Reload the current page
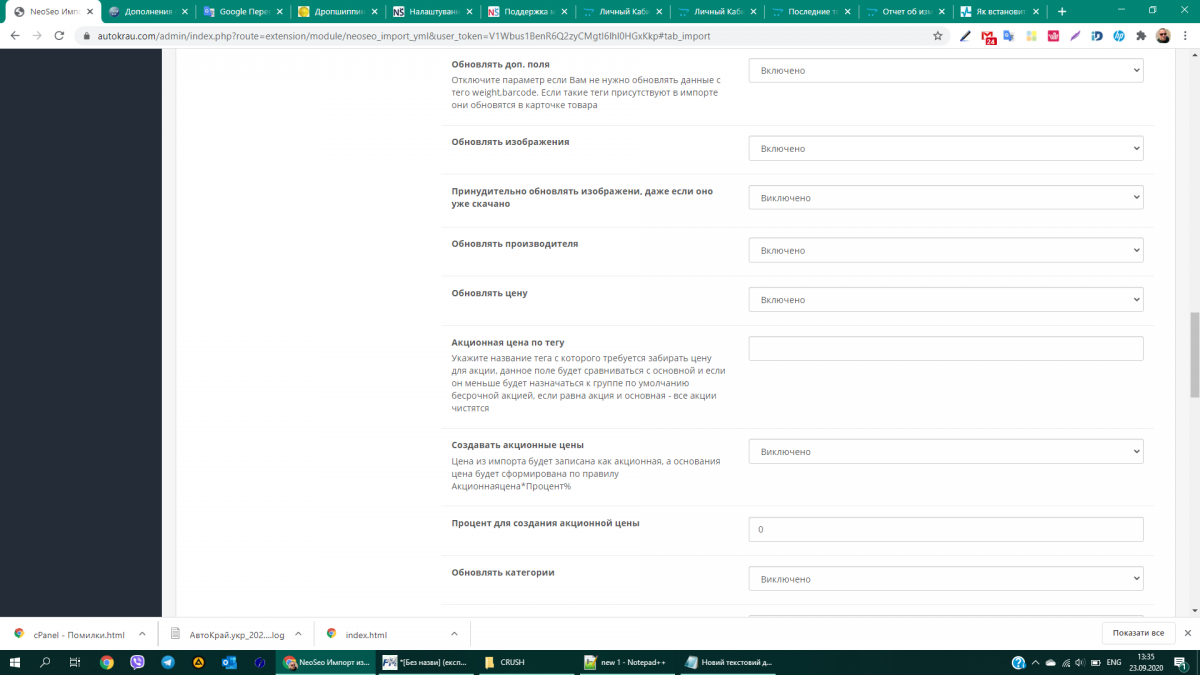Viewport: 1200px width, 675px height. coord(60,35)
